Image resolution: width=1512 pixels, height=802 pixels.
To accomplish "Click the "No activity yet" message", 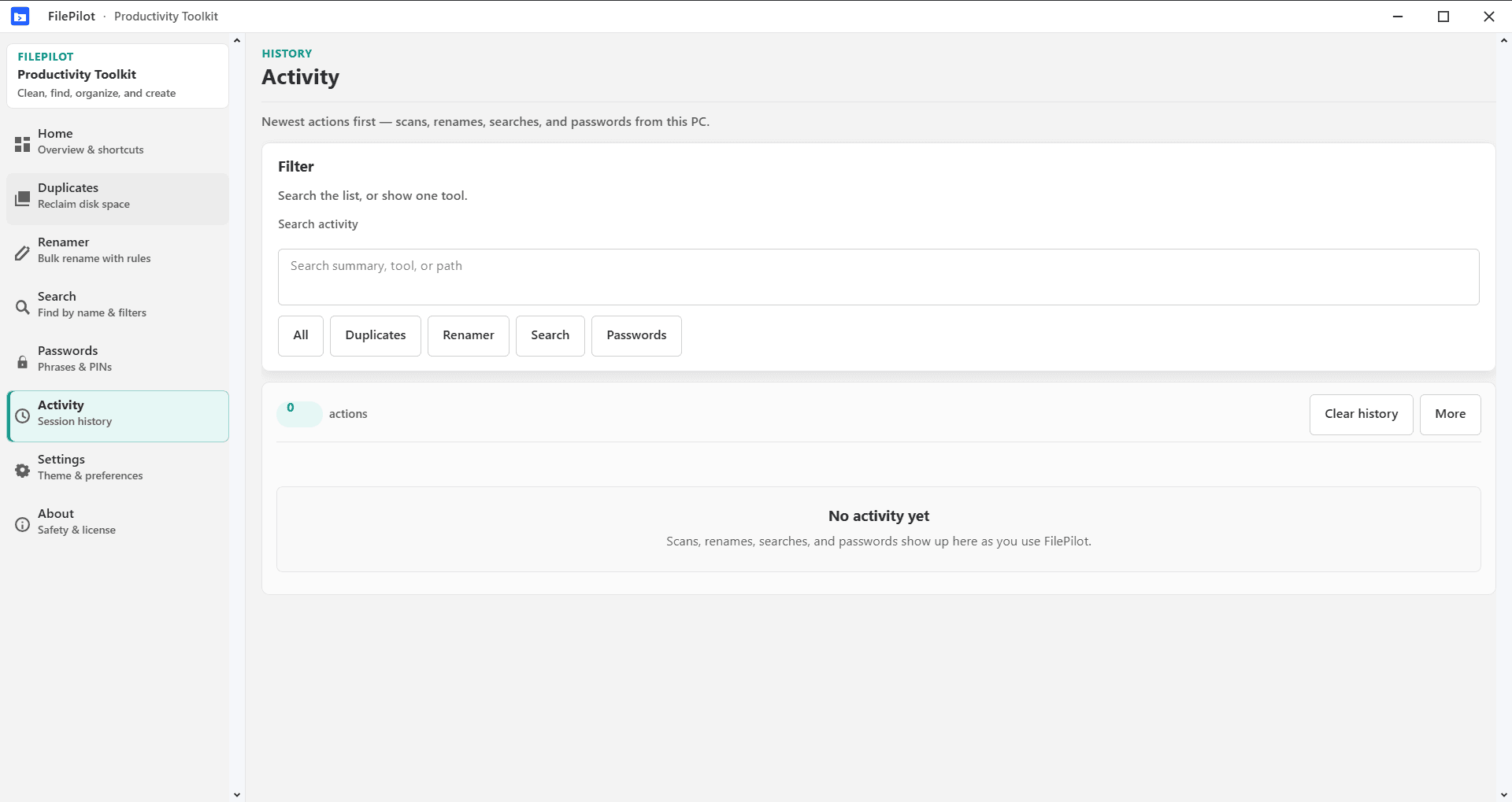I will 879,516.
